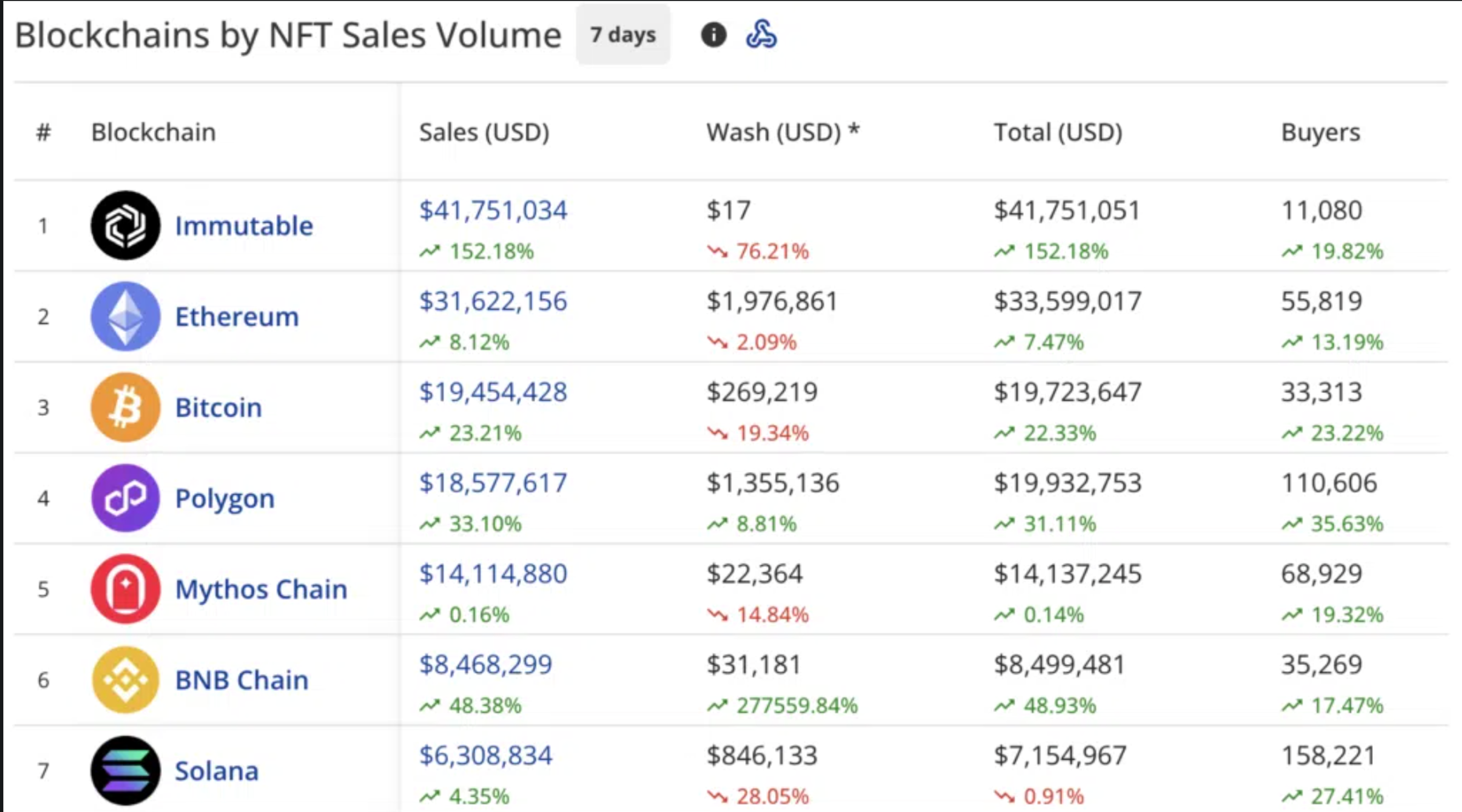1462x812 pixels.
Task: Open the 7 days period selector
Action: click(x=622, y=35)
